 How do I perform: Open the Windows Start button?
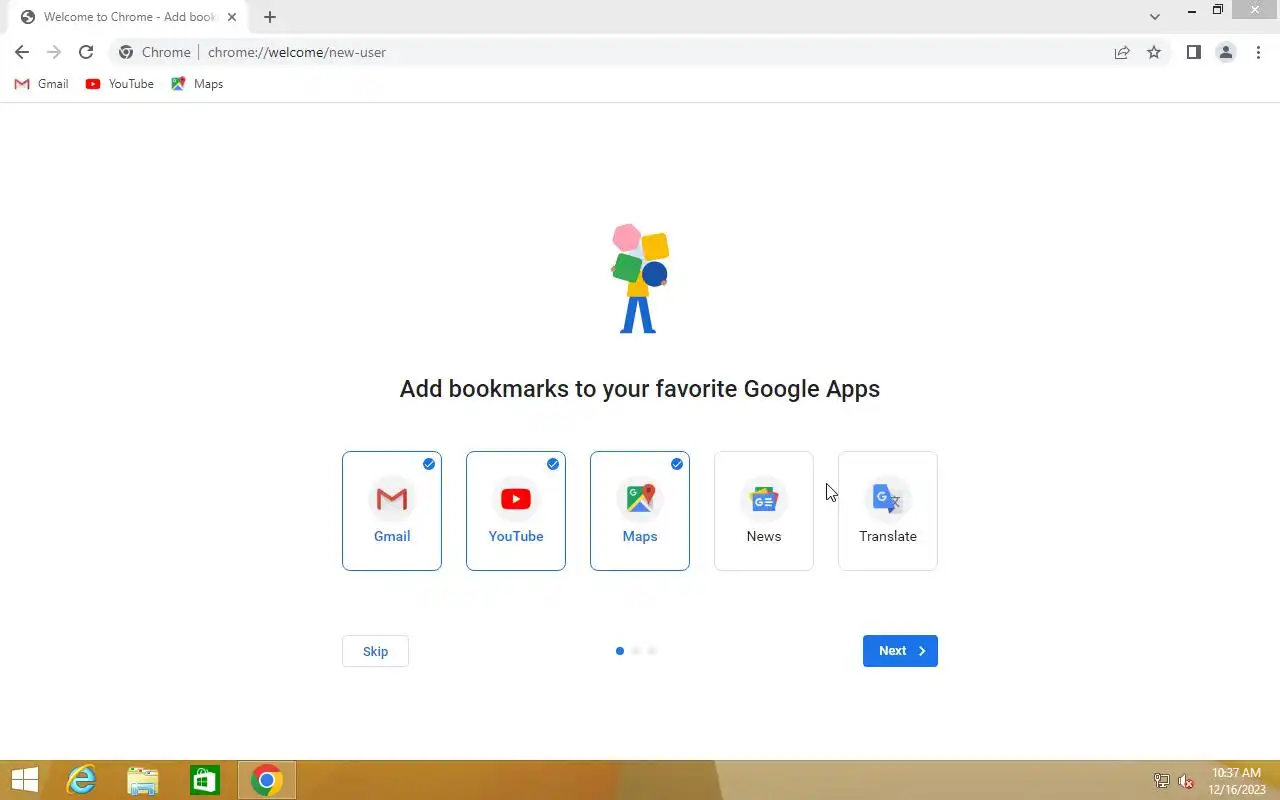pyautogui.click(x=25, y=780)
